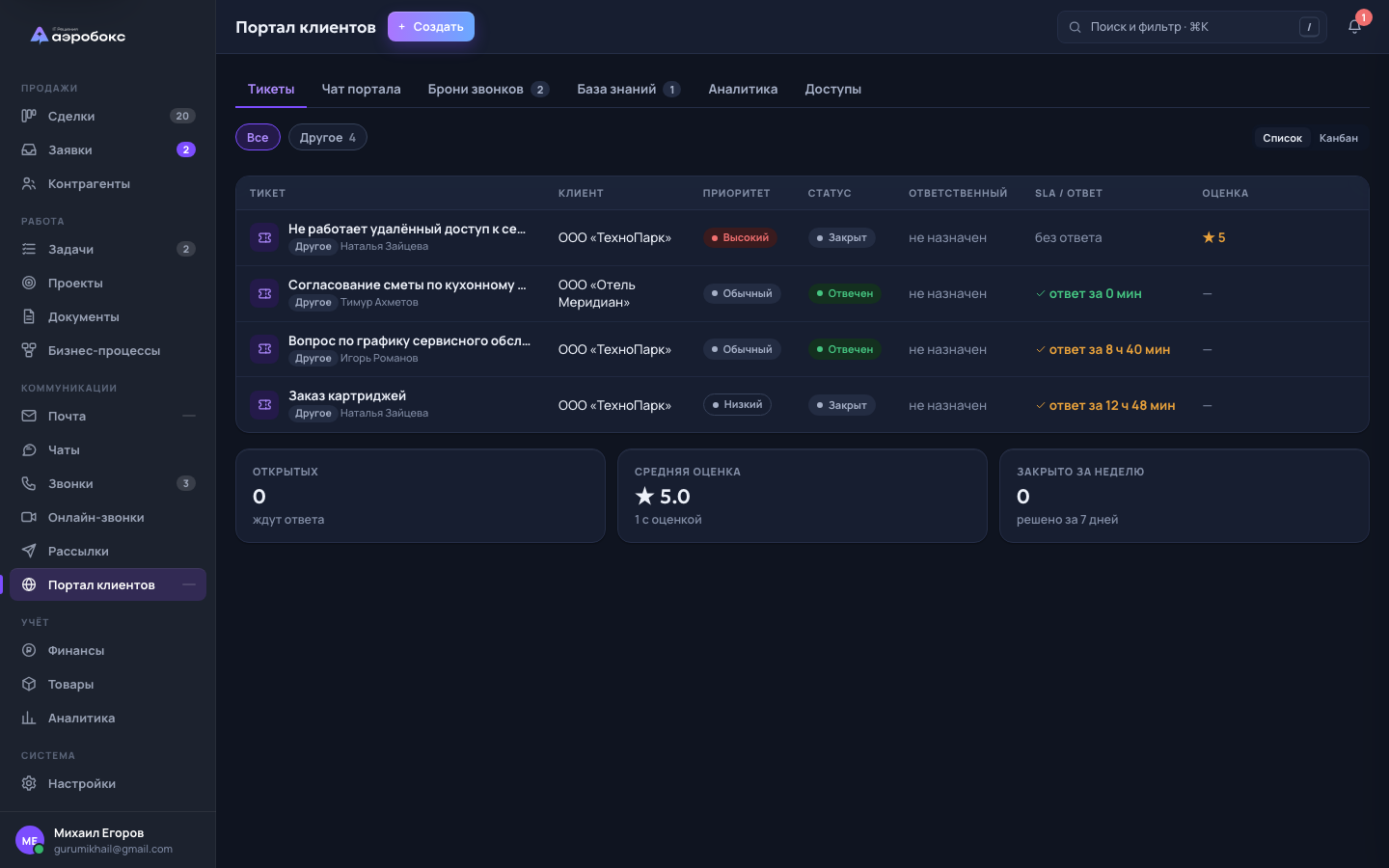Viewport: 1389px width, 868px height.
Task: Click the Заявки inbox icon
Action: (29, 149)
